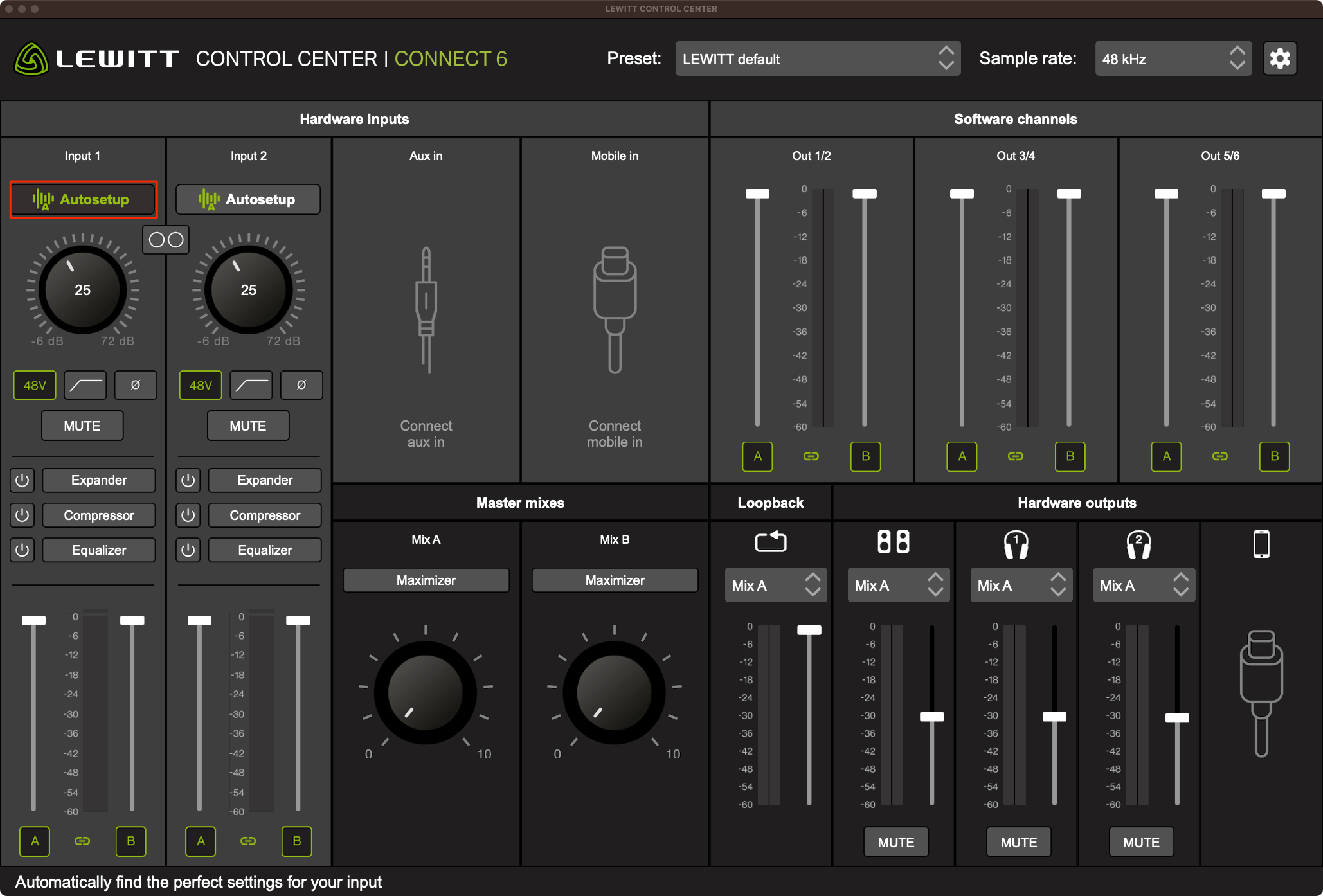
Task: Click the headphones 2 output icon
Action: 1138,544
